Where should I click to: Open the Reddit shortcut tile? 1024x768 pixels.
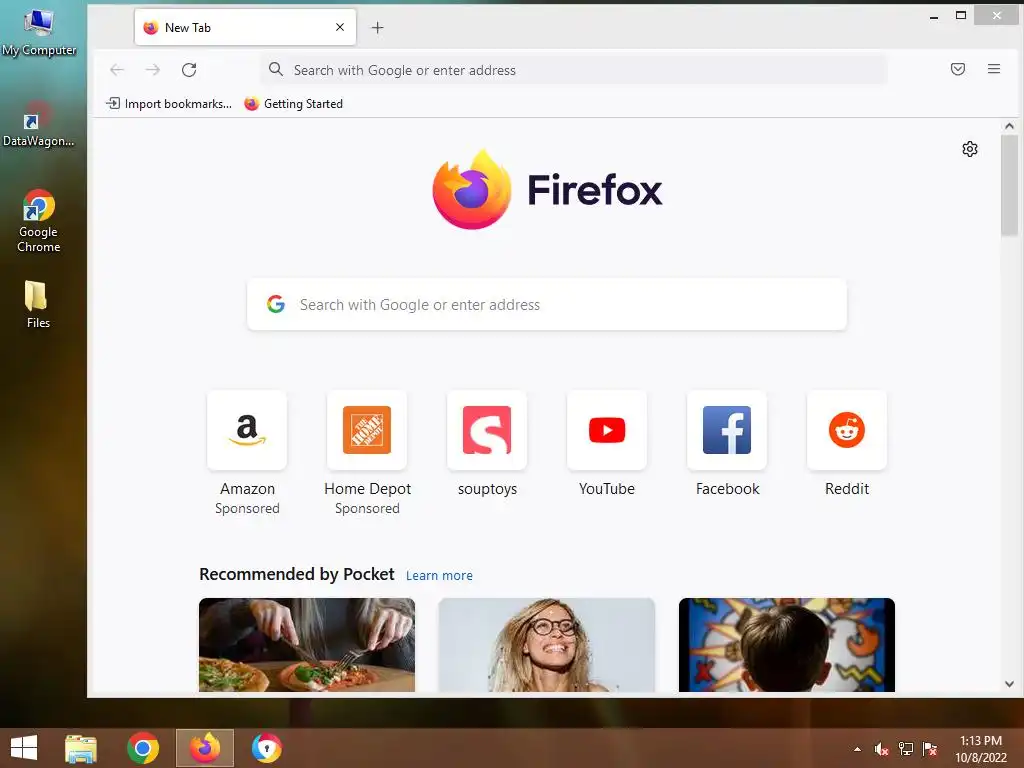tap(847, 430)
